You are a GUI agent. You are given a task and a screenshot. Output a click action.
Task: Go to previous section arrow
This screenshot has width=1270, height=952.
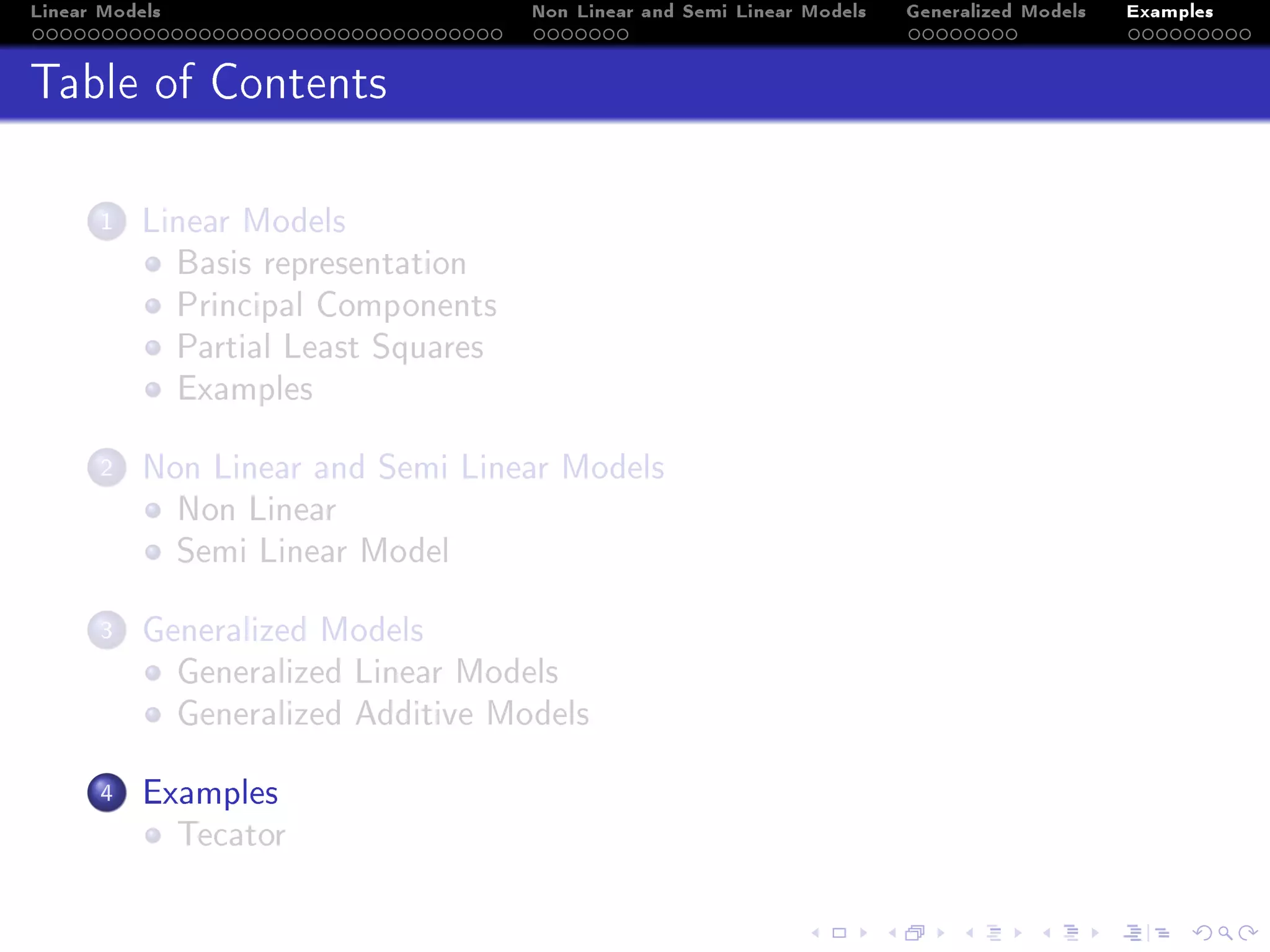coord(1047,933)
